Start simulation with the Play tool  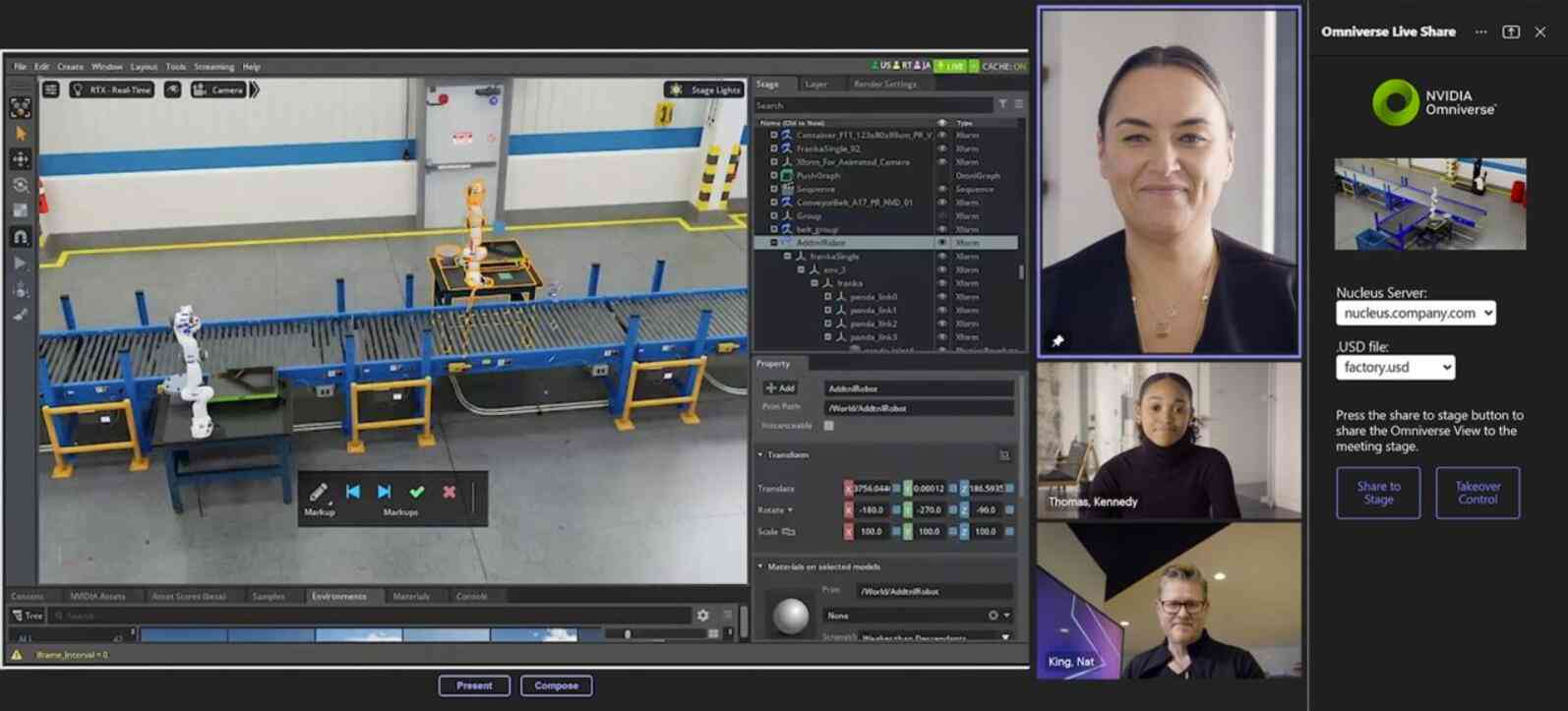tap(21, 264)
